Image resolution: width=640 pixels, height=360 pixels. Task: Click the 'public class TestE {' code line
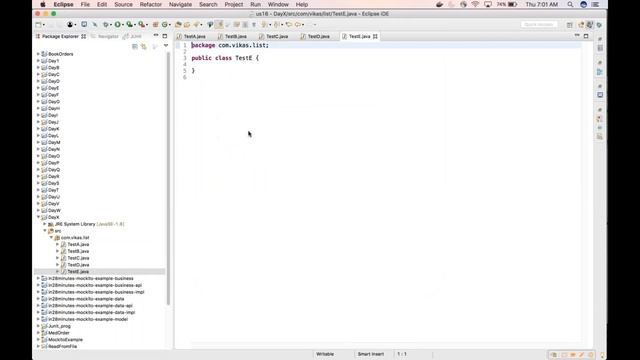pyautogui.click(x=225, y=58)
